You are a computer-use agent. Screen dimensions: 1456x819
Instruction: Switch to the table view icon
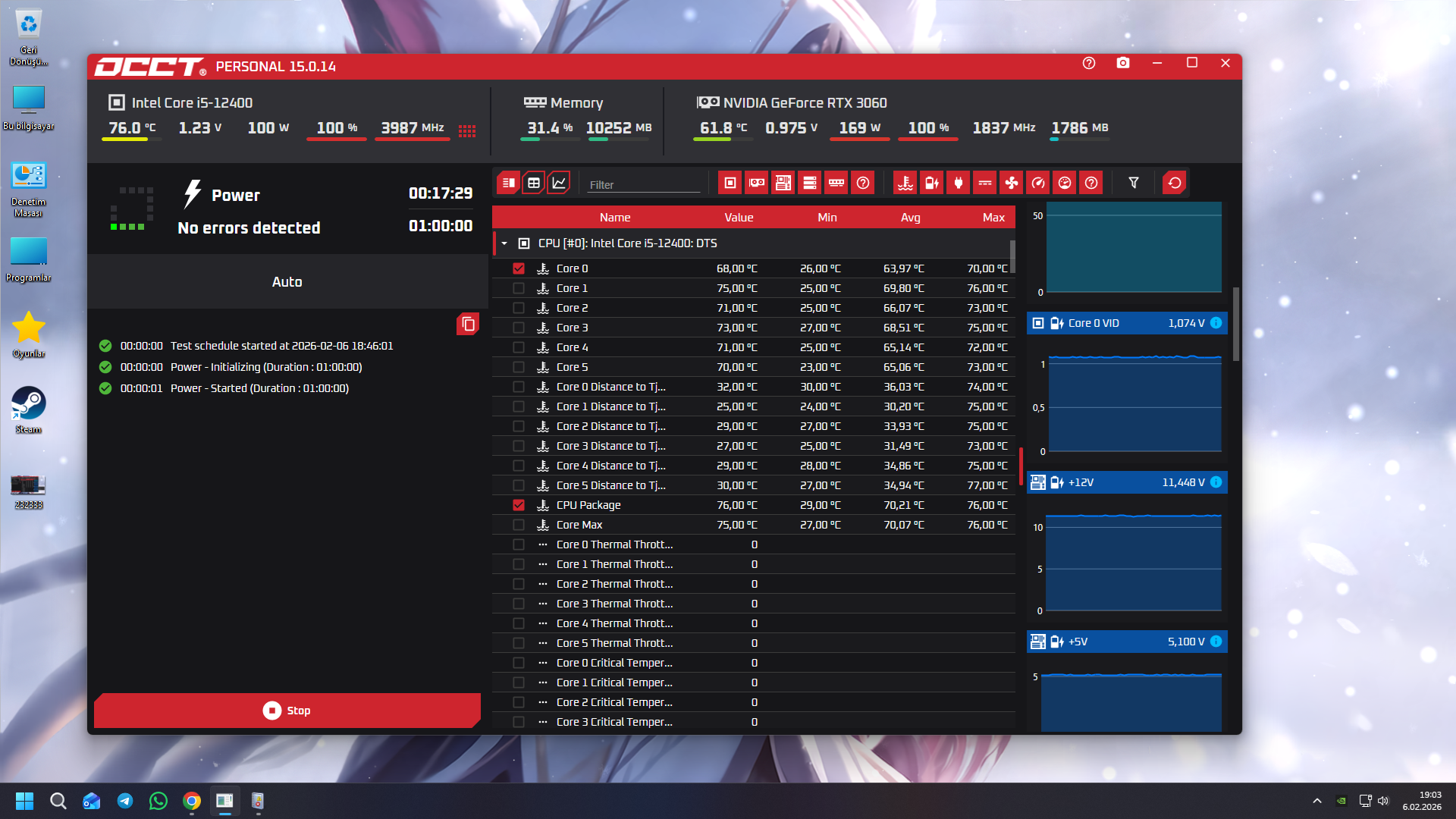(x=534, y=183)
